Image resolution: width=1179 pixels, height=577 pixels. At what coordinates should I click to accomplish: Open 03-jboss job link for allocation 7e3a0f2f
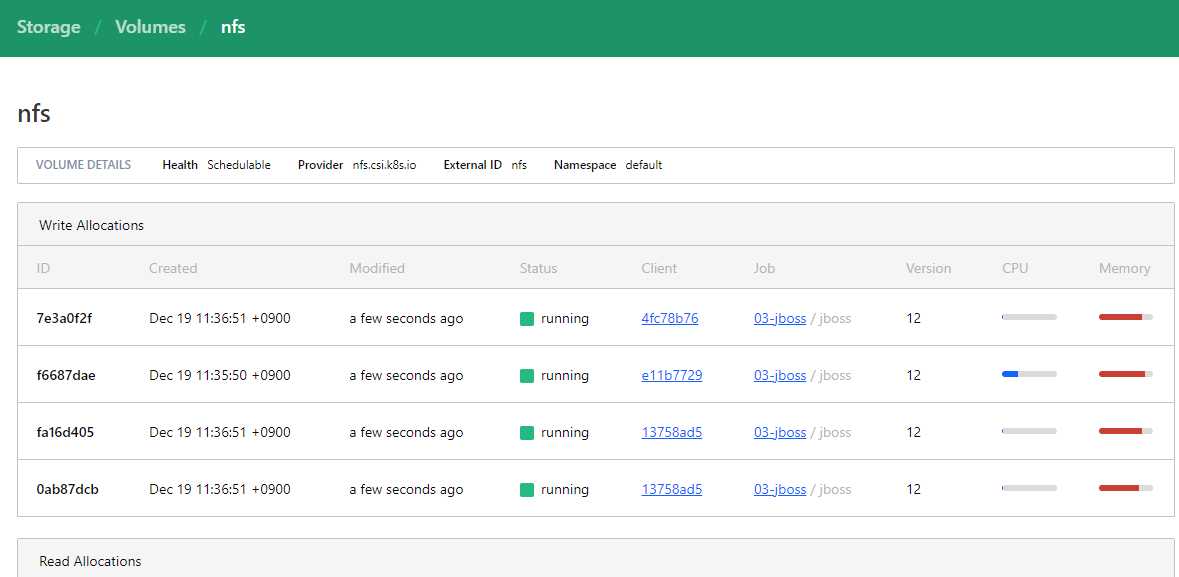coord(780,319)
